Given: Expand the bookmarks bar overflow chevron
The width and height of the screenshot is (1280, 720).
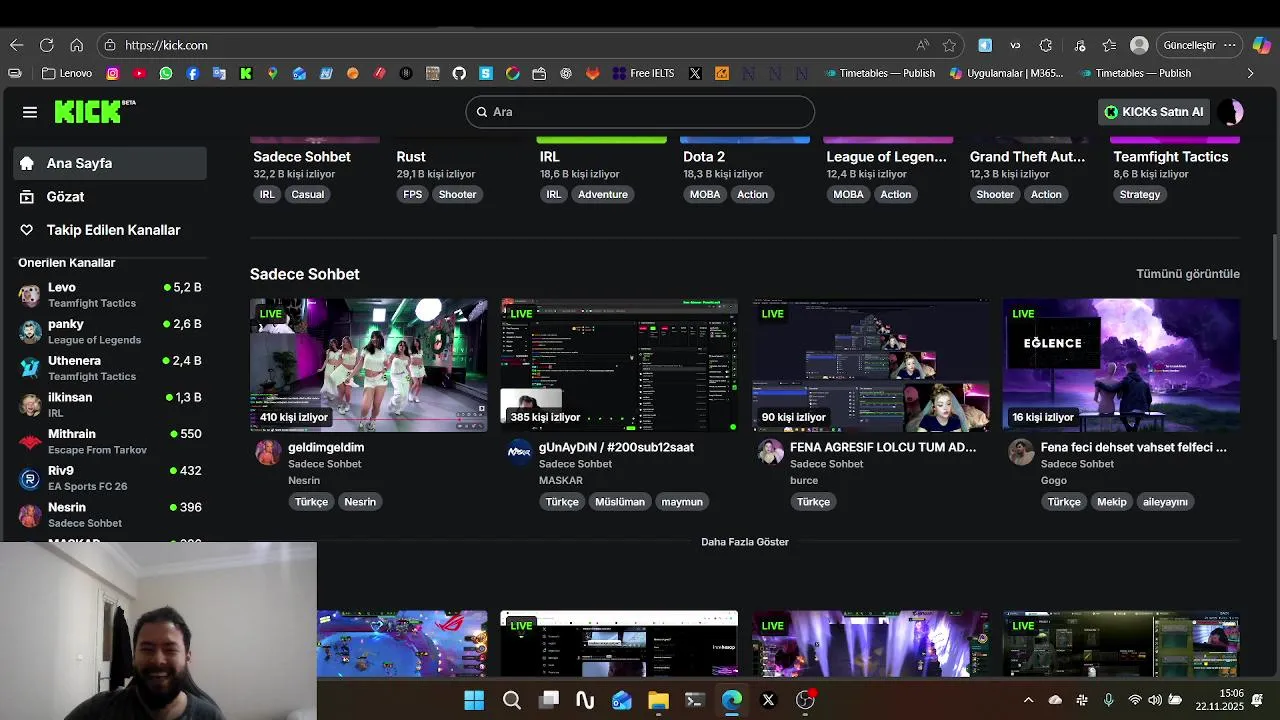Looking at the screenshot, I should 1250,73.
